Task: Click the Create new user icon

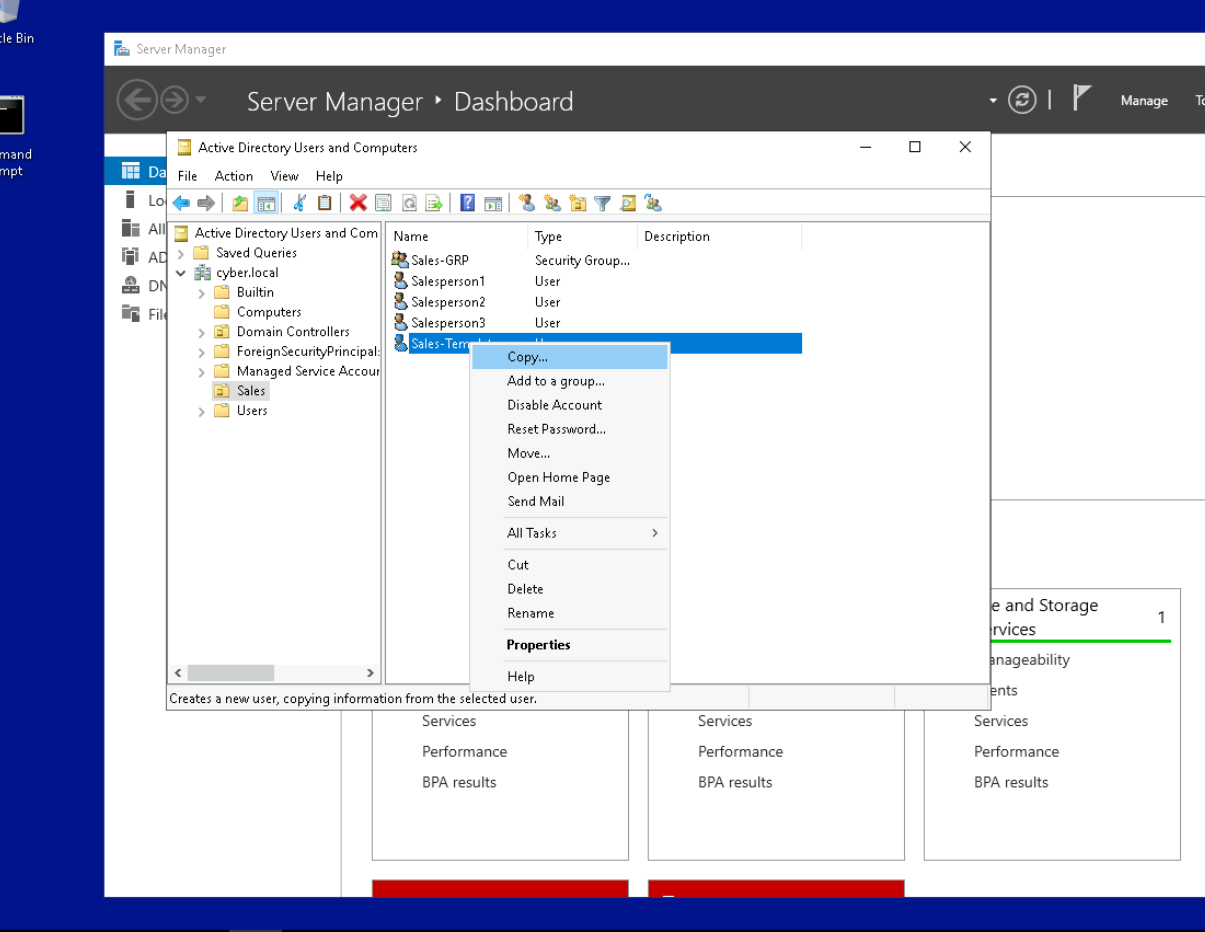Action: click(x=527, y=203)
